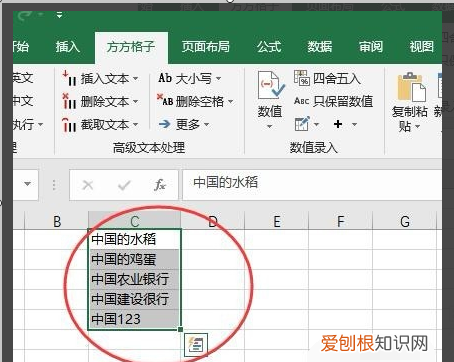Screen dimensions: 454x362
Task: Switch to the 数据 tab
Action: tap(320, 47)
